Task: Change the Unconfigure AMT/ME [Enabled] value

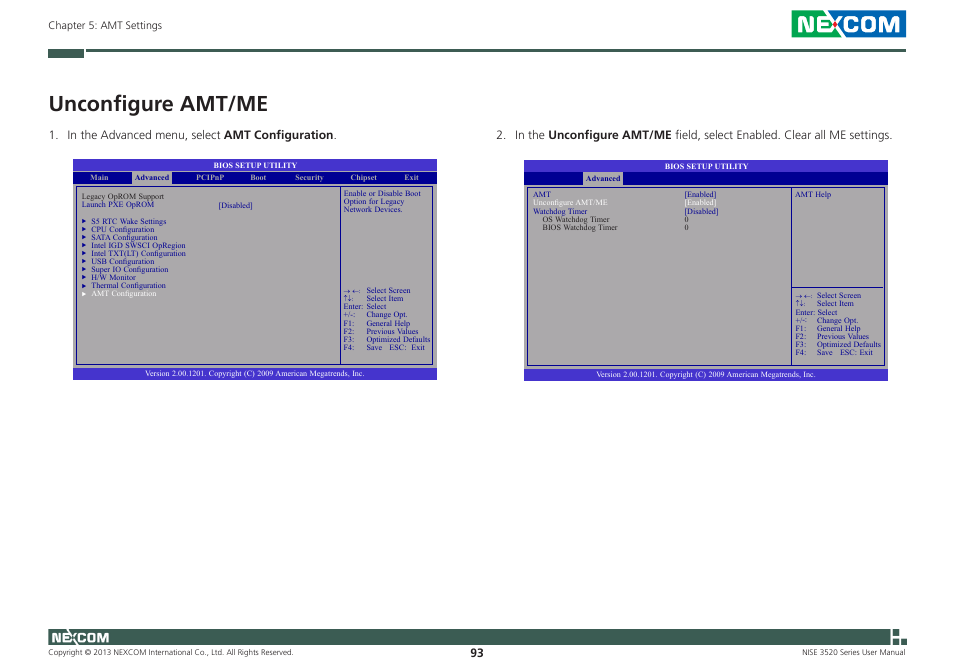Action: tap(700, 203)
